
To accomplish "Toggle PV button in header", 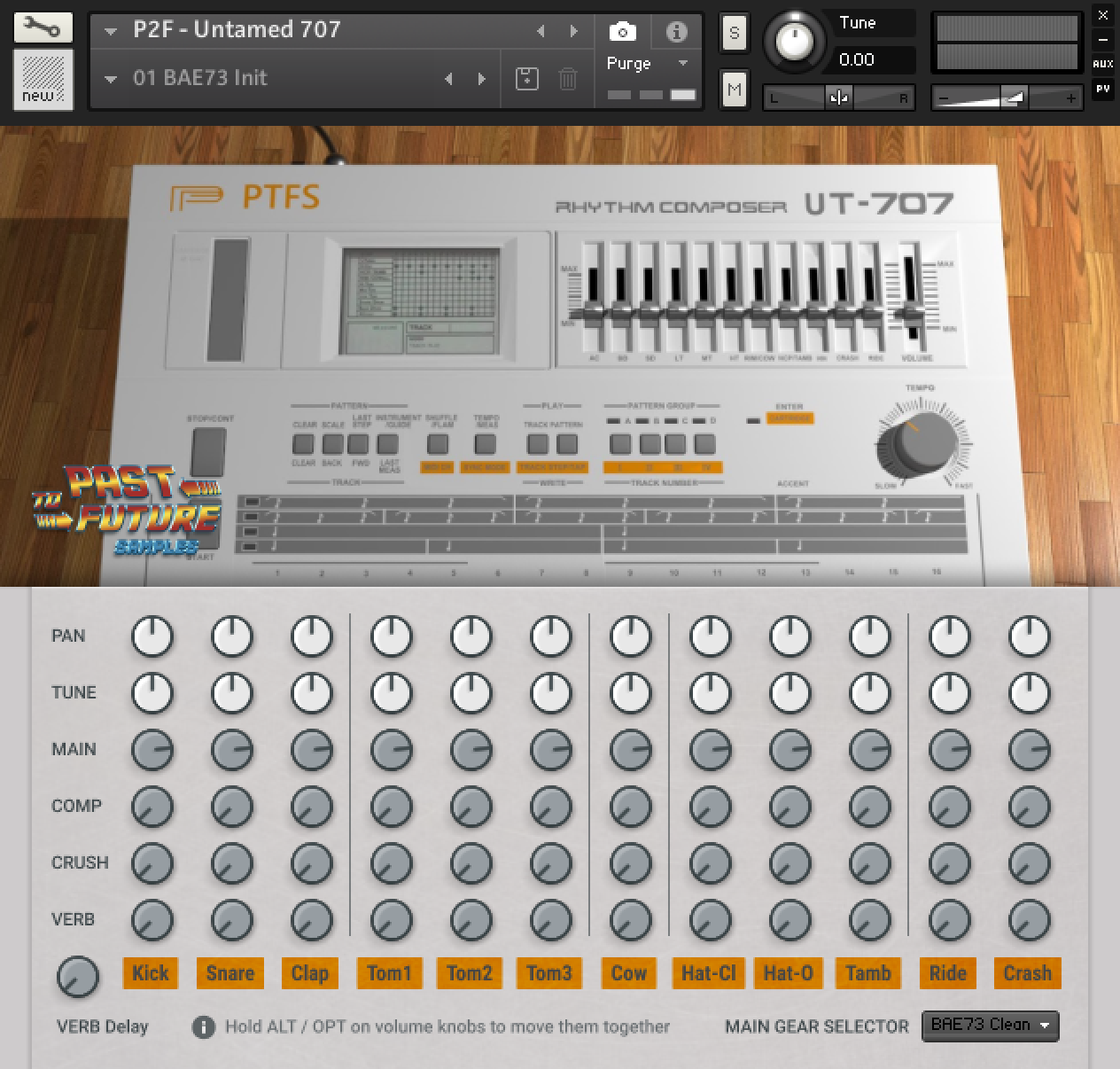I will [x=1102, y=89].
